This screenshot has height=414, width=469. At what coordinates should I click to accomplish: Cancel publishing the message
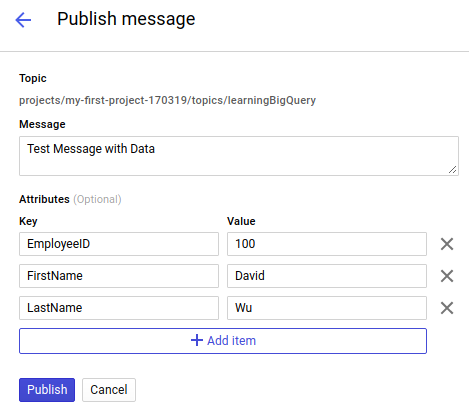click(x=109, y=390)
